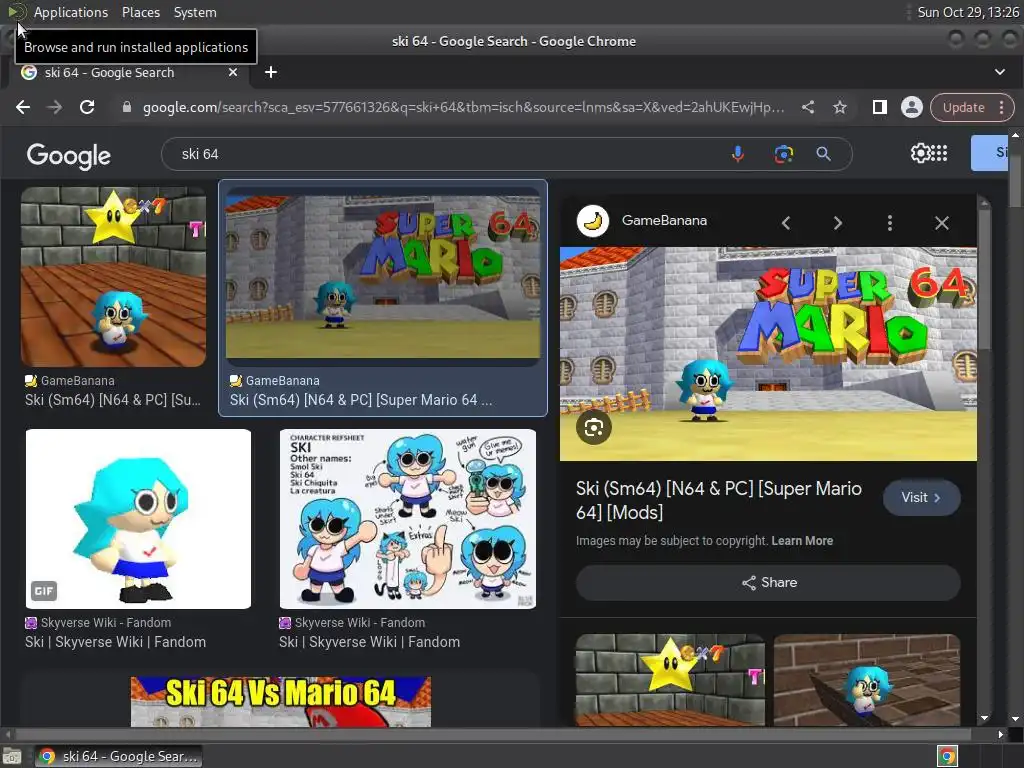This screenshot has height=768, width=1024.
Task: Open second Ski Skyverse Wiki Fandom result
Action: coord(370,642)
